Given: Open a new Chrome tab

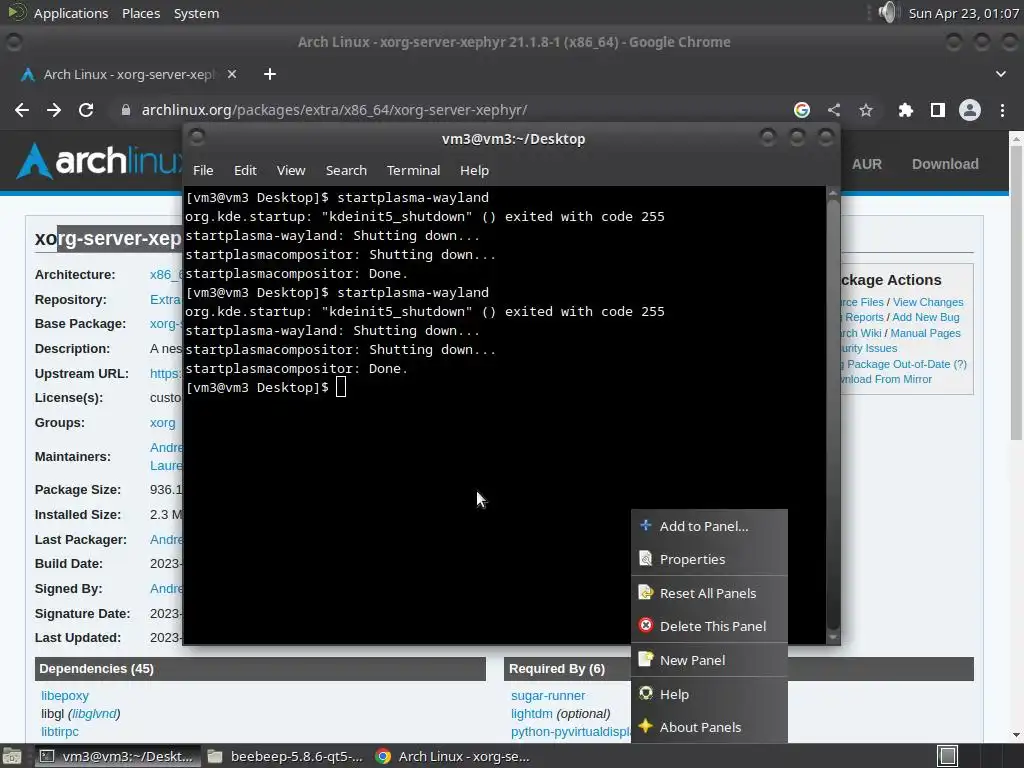Looking at the screenshot, I should pyautogui.click(x=270, y=74).
